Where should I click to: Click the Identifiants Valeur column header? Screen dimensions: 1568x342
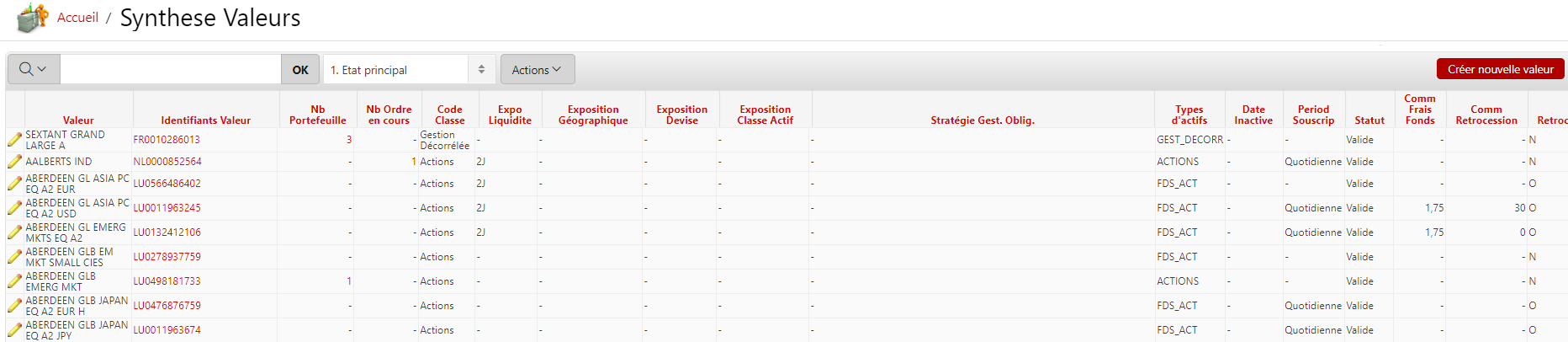click(205, 120)
